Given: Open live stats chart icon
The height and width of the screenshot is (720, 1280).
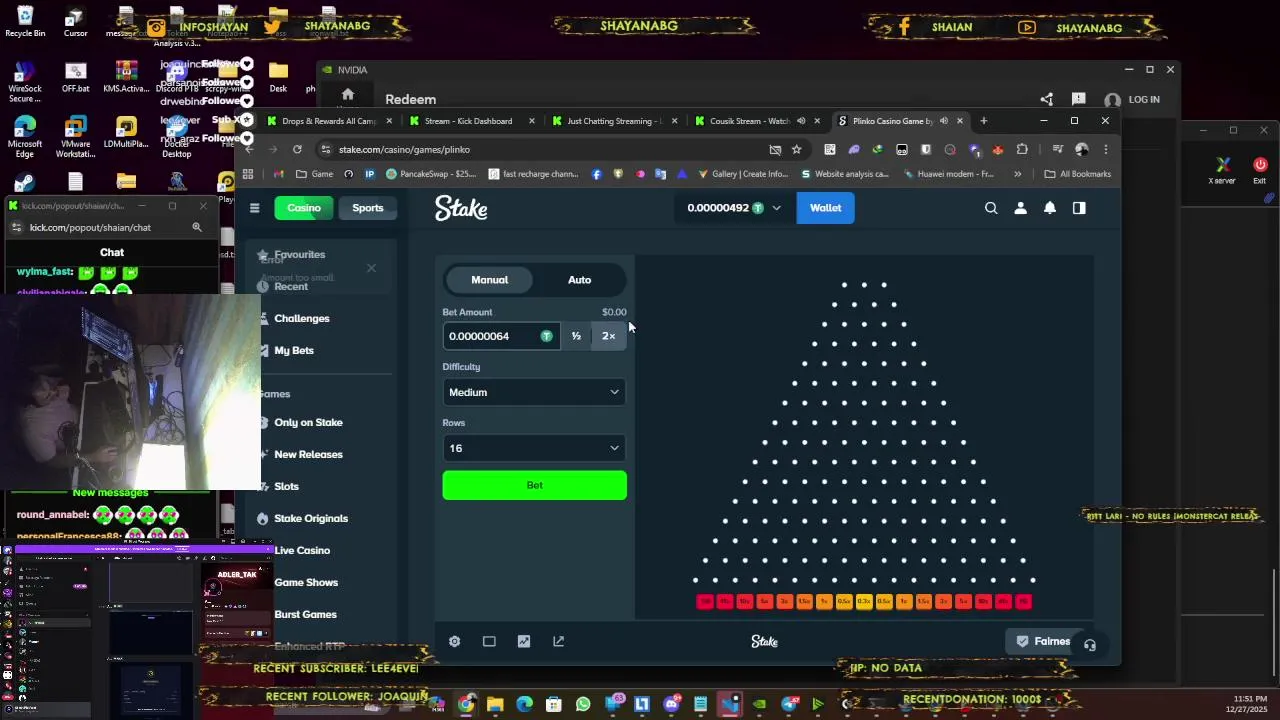Looking at the screenshot, I should [x=524, y=642].
